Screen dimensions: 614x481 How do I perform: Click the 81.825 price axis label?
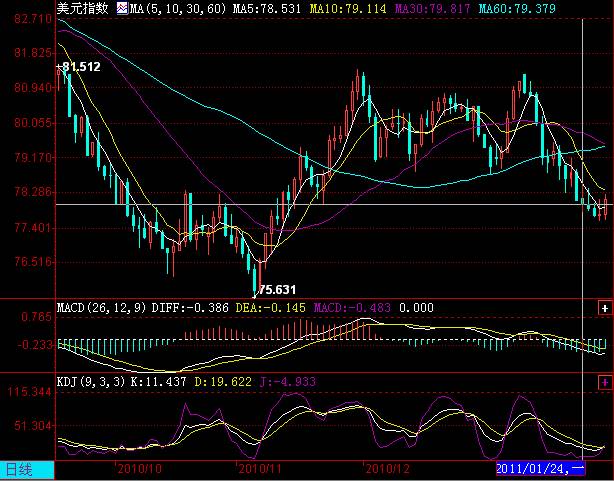(33, 53)
